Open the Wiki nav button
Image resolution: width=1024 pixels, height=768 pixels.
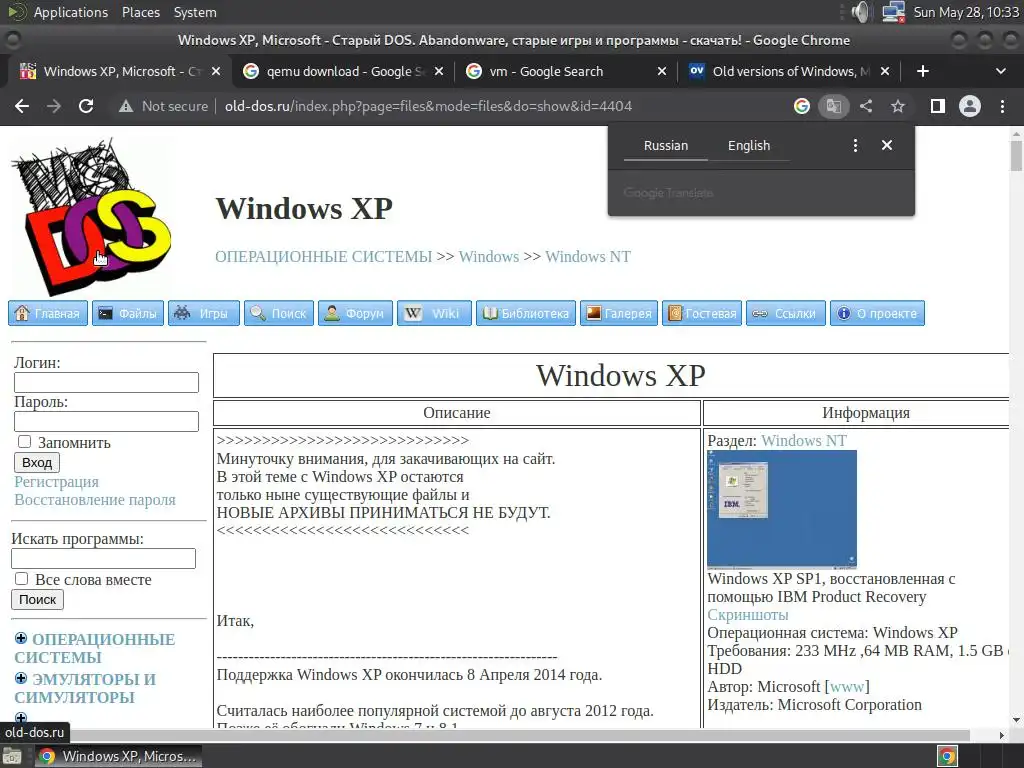pos(434,313)
